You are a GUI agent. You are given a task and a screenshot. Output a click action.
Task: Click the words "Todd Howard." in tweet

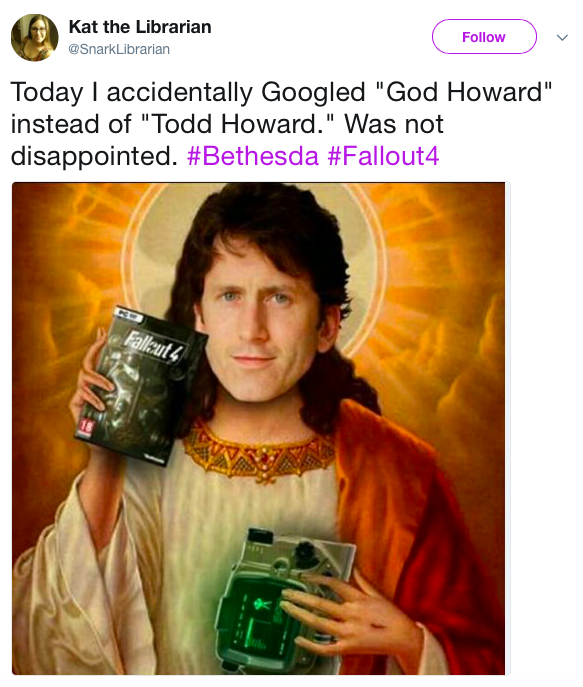pyautogui.click(x=239, y=124)
